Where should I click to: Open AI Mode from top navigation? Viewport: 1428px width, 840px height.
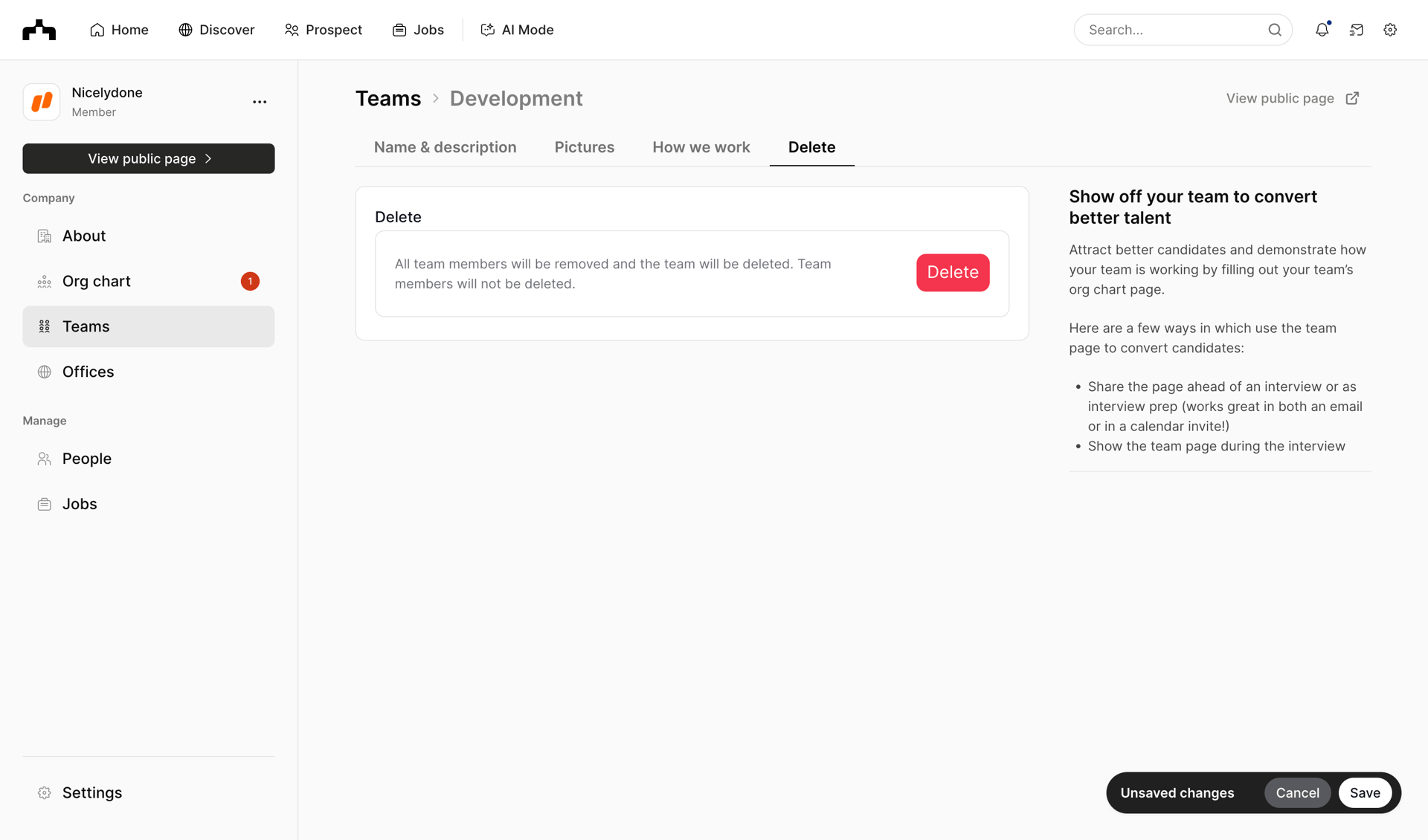pos(516,30)
